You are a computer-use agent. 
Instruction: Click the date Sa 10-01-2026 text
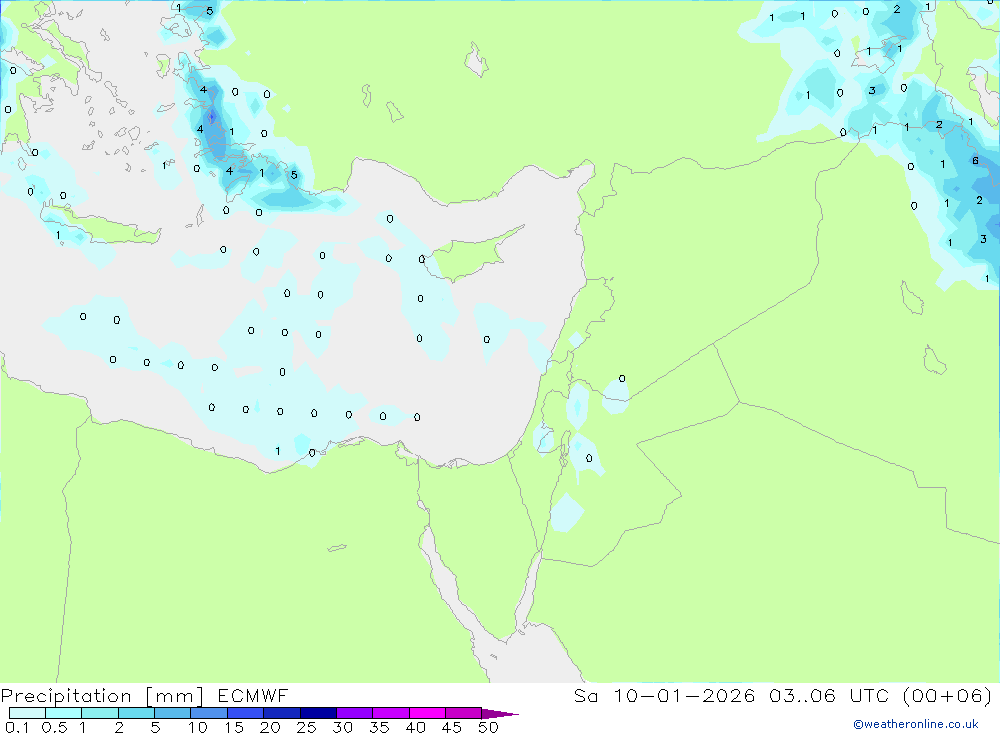[665, 695]
